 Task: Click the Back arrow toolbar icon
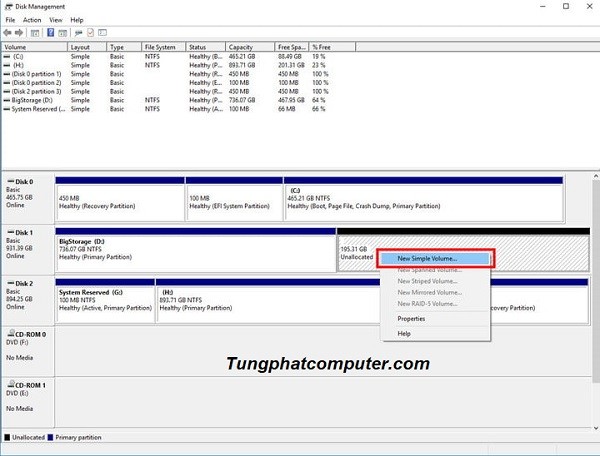(x=7, y=33)
